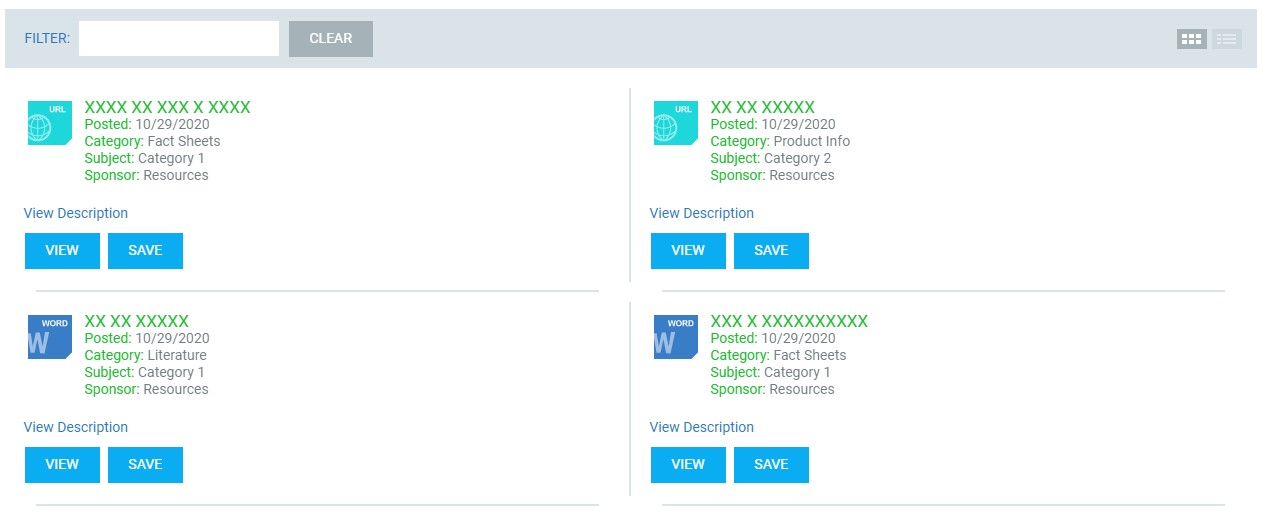This screenshot has height=515, width=1275.
Task: Open title link XXX X XXXXXXXXXX
Action: (789, 321)
